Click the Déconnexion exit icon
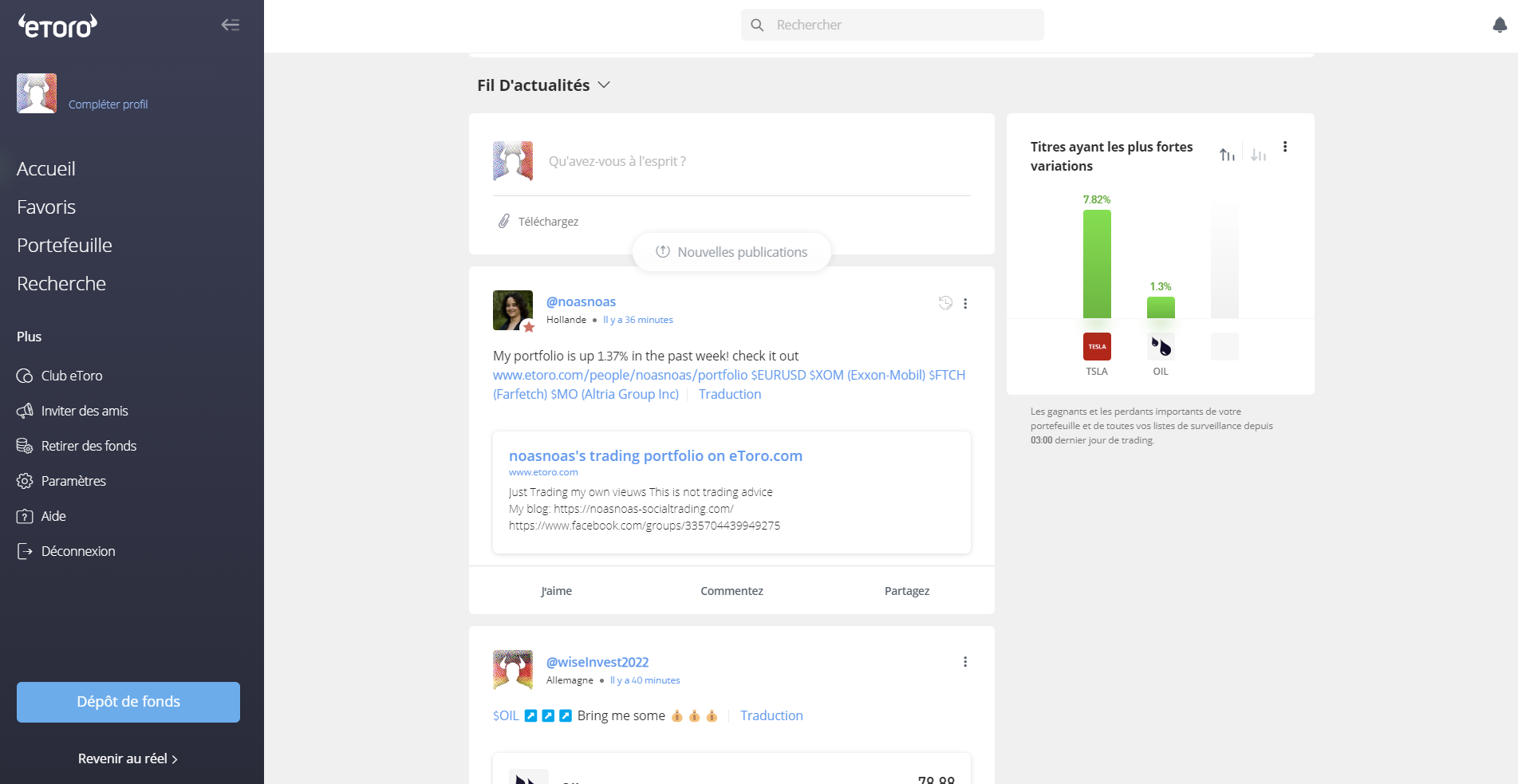Screen dimensions: 1518x784 (25, 551)
